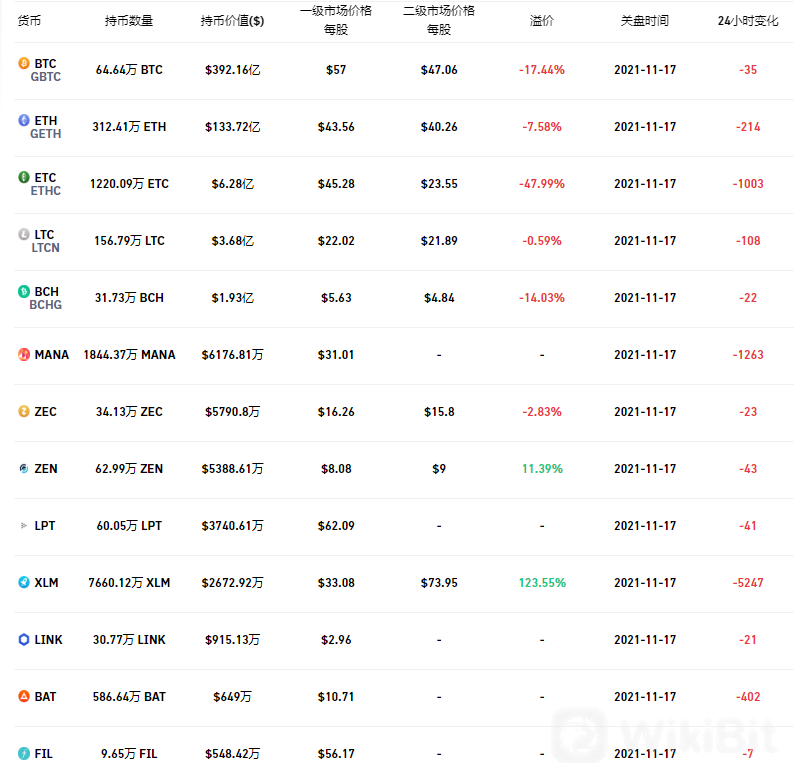Screen dimensions: 794x783
Task: Click the orange BAT triangle icon
Action: point(24,696)
